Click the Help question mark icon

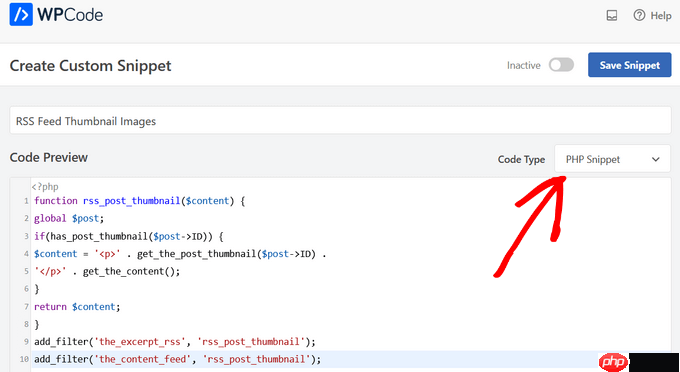639,16
